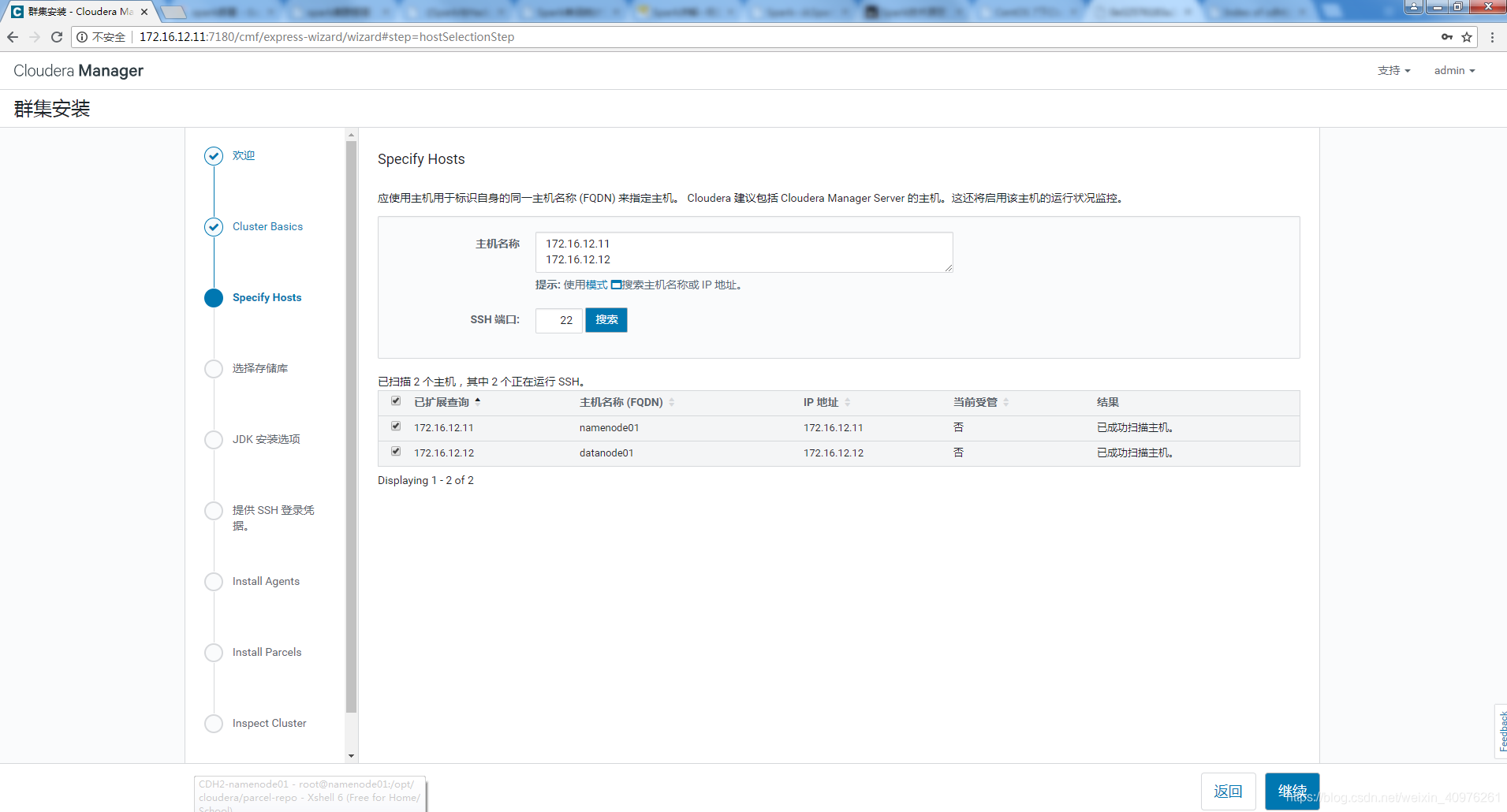
Task: Click the browser address bar URL
Action: 326,37
